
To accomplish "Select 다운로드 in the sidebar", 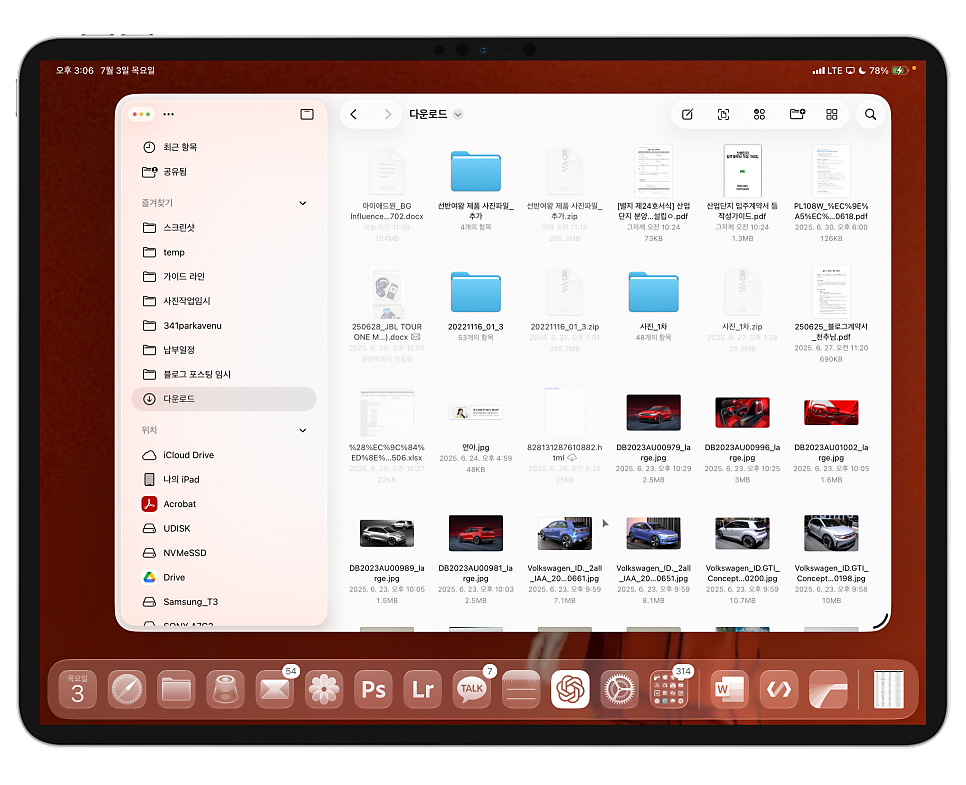I will pos(224,399).
